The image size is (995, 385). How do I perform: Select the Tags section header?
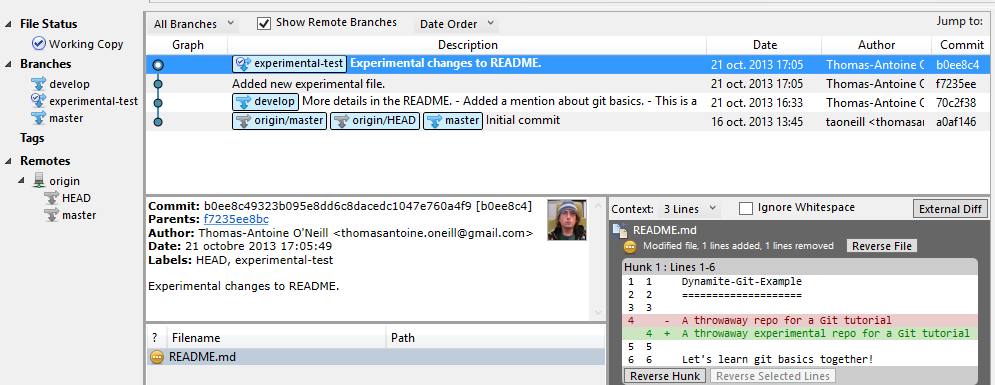click(x=32, y=138)
